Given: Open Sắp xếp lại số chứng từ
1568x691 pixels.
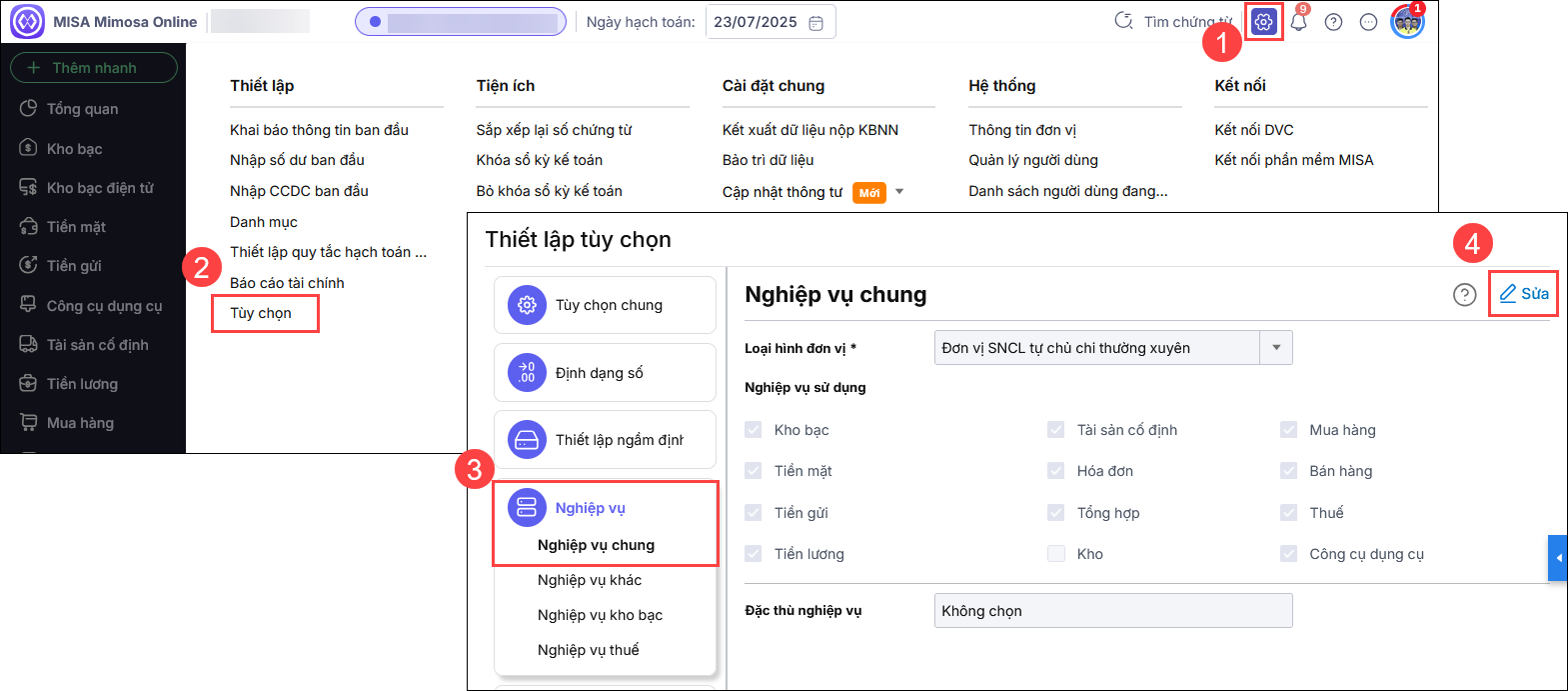Looking at the screenshot, I should [554, 130].
